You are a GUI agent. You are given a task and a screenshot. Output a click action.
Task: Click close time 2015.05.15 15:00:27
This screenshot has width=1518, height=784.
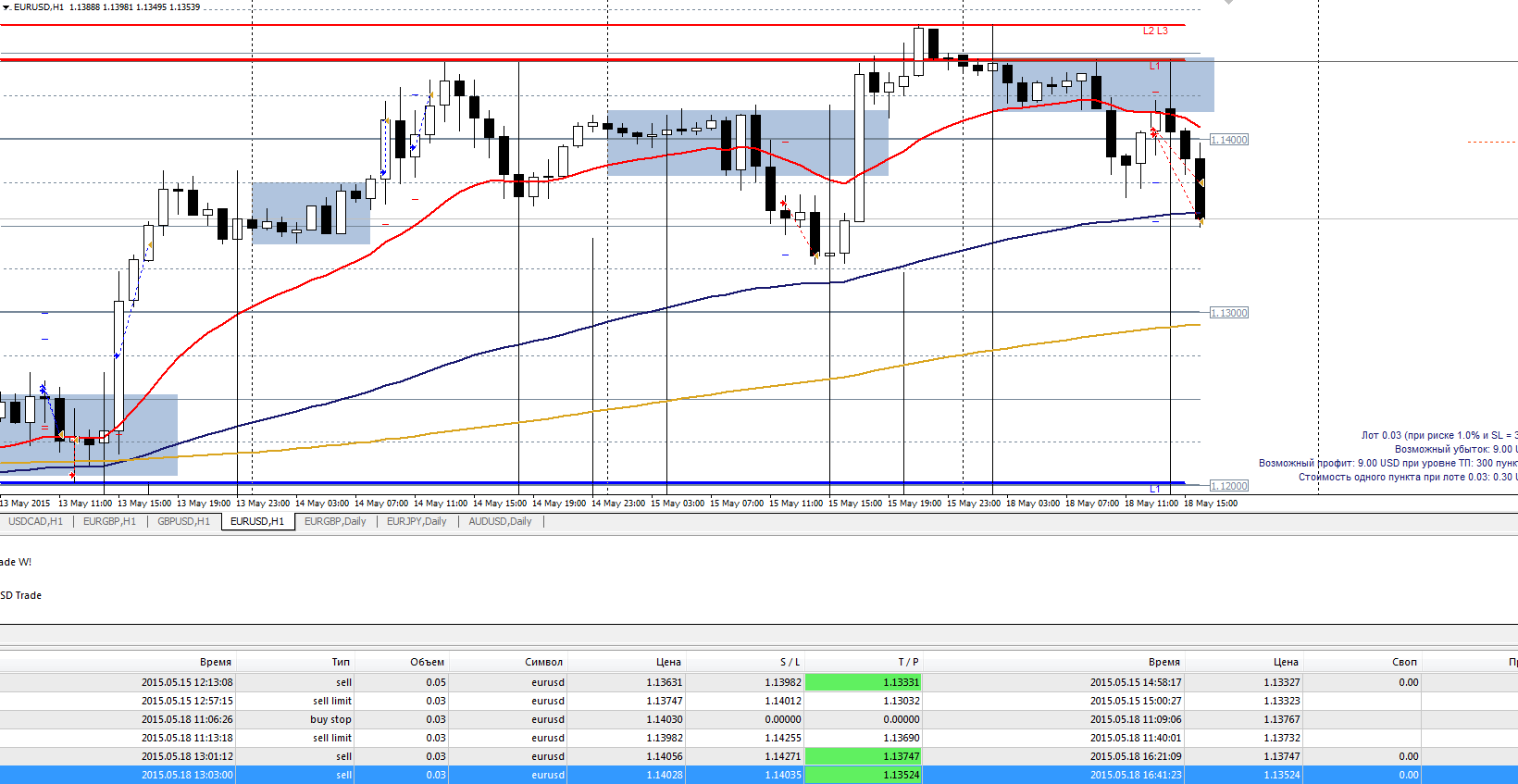pyautogui.click(x=1136, y=701)
